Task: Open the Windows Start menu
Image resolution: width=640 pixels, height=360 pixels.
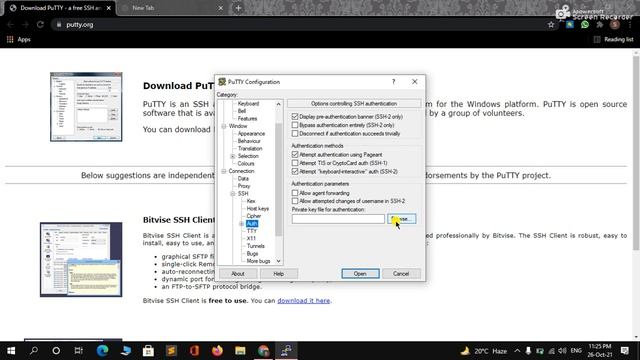Action: 11,351
